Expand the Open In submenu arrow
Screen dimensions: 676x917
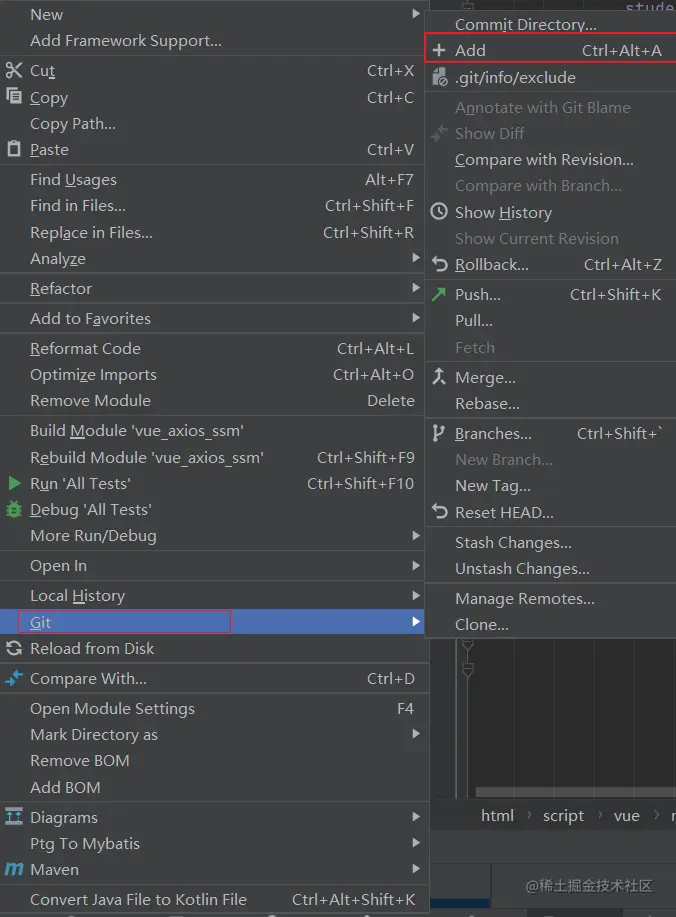[416, 565]
